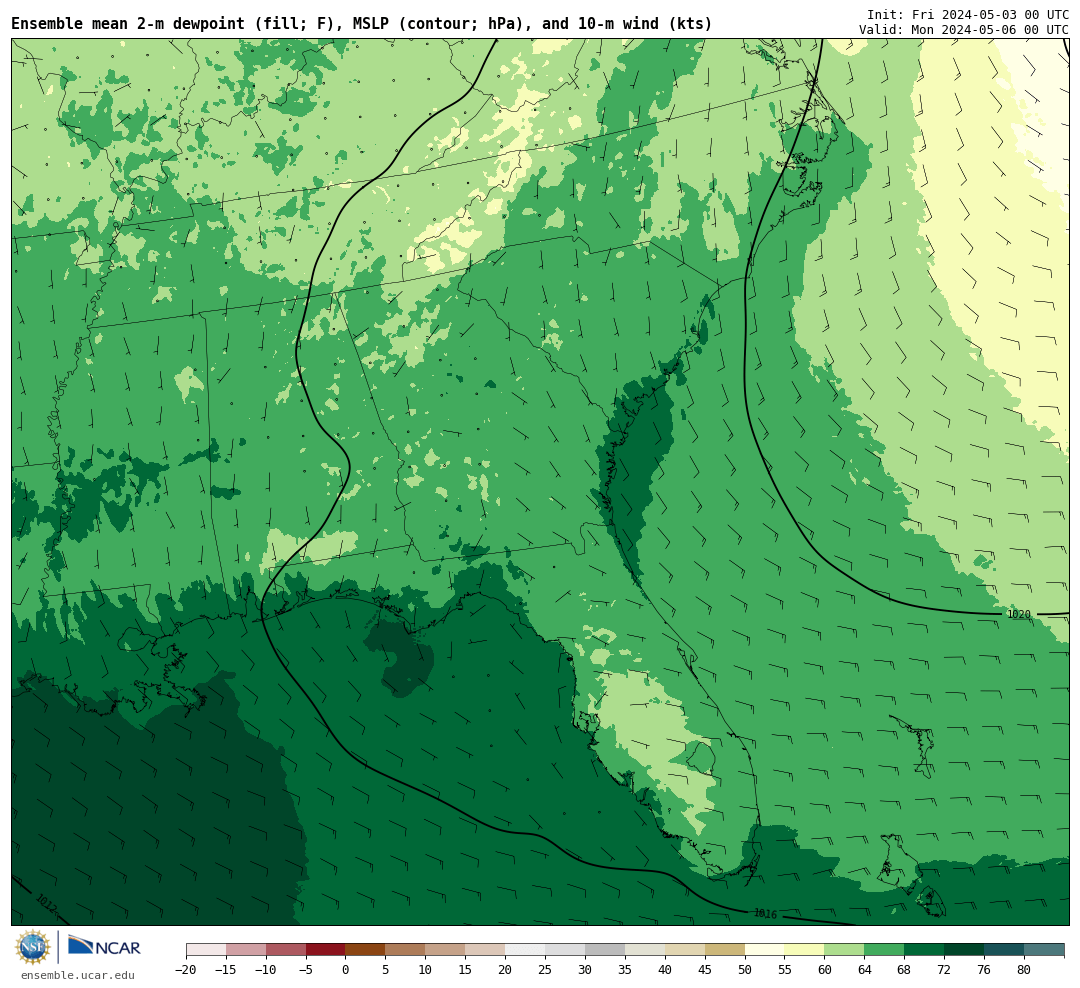Pick the dark red colorbar swatch above -5

325,950
